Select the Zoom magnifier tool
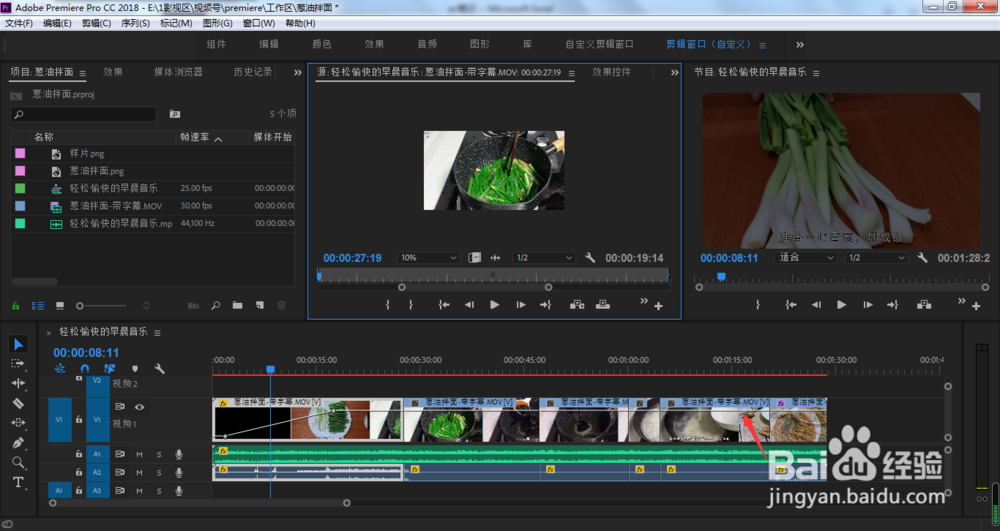The width and height of the screenshot is (1000, 531). tap(18, 462)
